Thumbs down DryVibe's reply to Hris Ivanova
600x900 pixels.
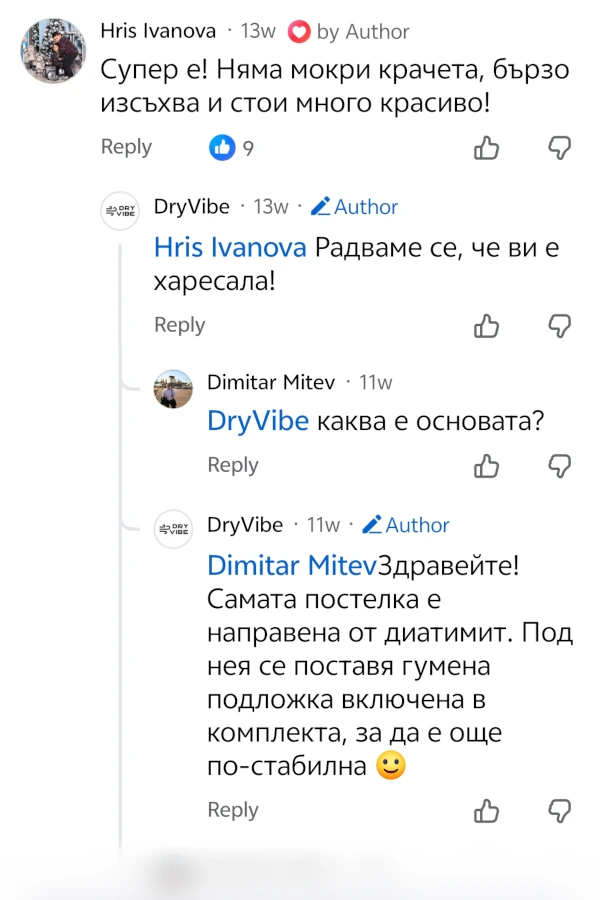coord(561,325)
